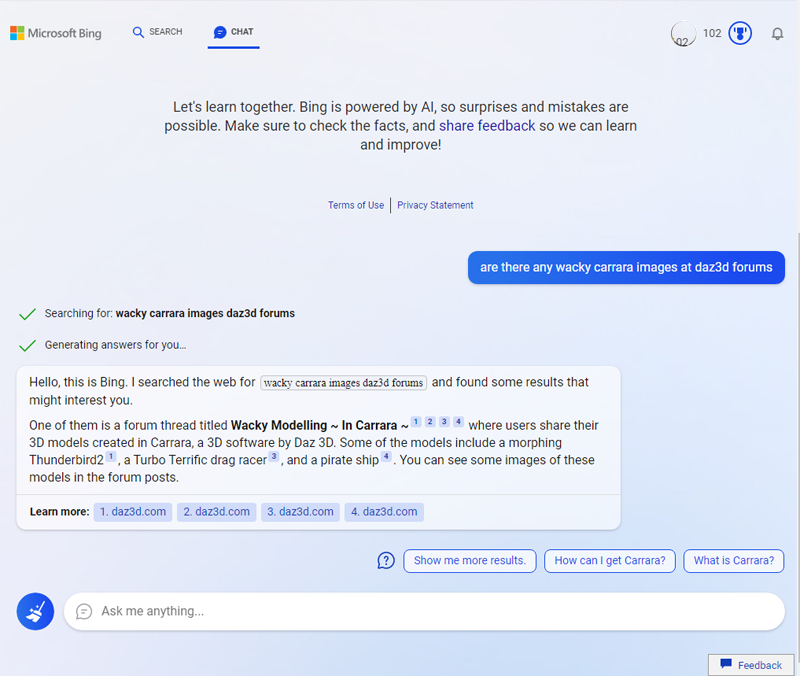Open citation 4 after thread title

[x=459, y=421]
